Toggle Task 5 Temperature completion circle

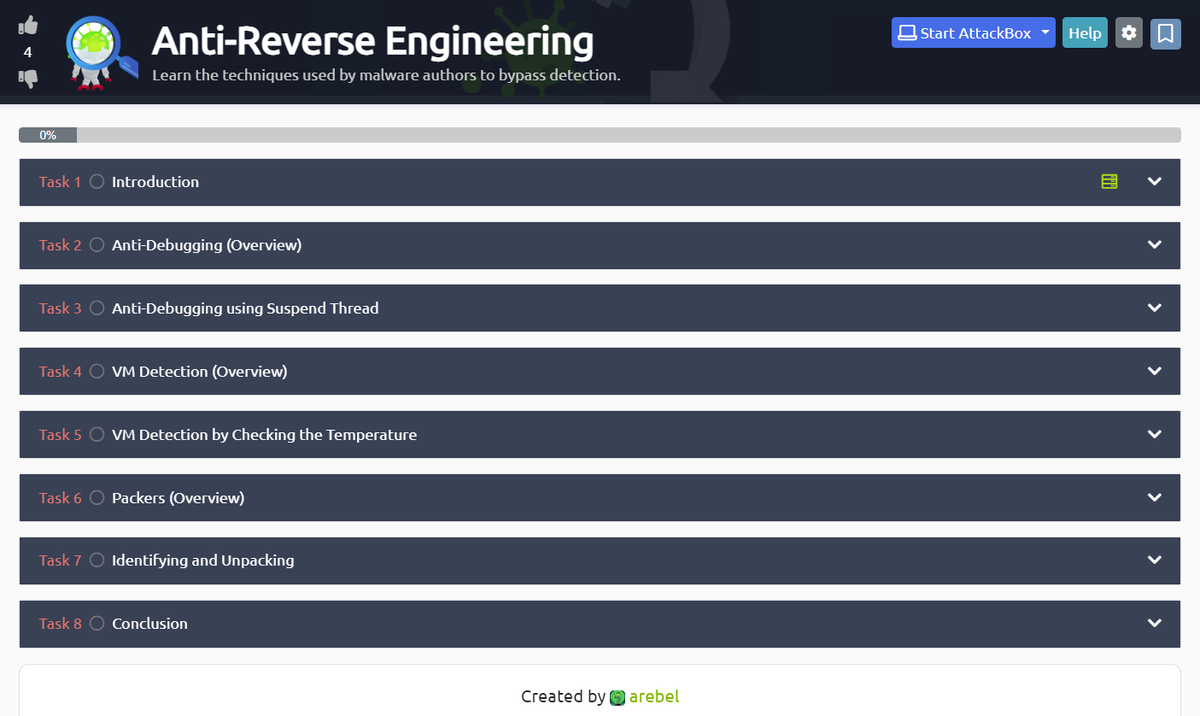pos(97,435)
